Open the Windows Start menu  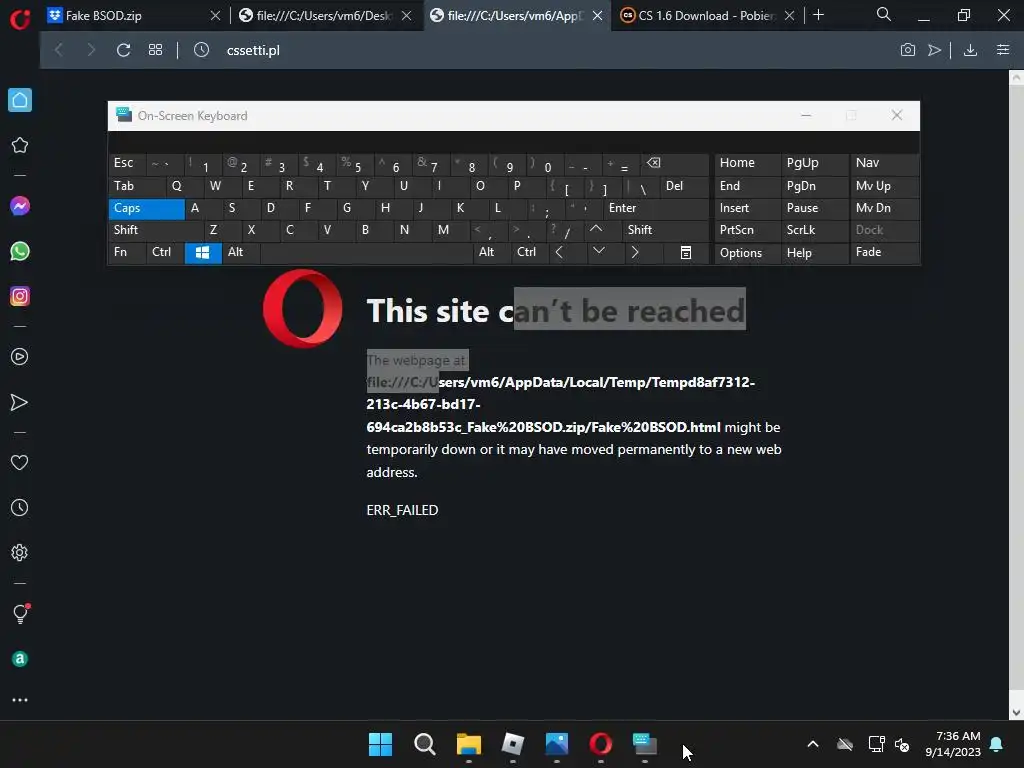click(x=380, y=744)
